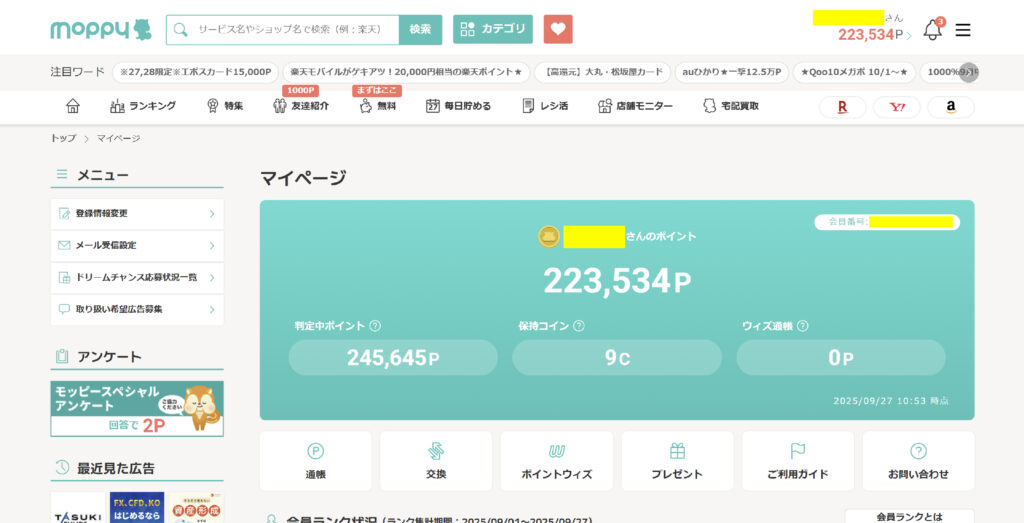Screen dimensions: 1024x523
Task: Select the Qoo10メガポ keyword tag
Action: [854, 72]
